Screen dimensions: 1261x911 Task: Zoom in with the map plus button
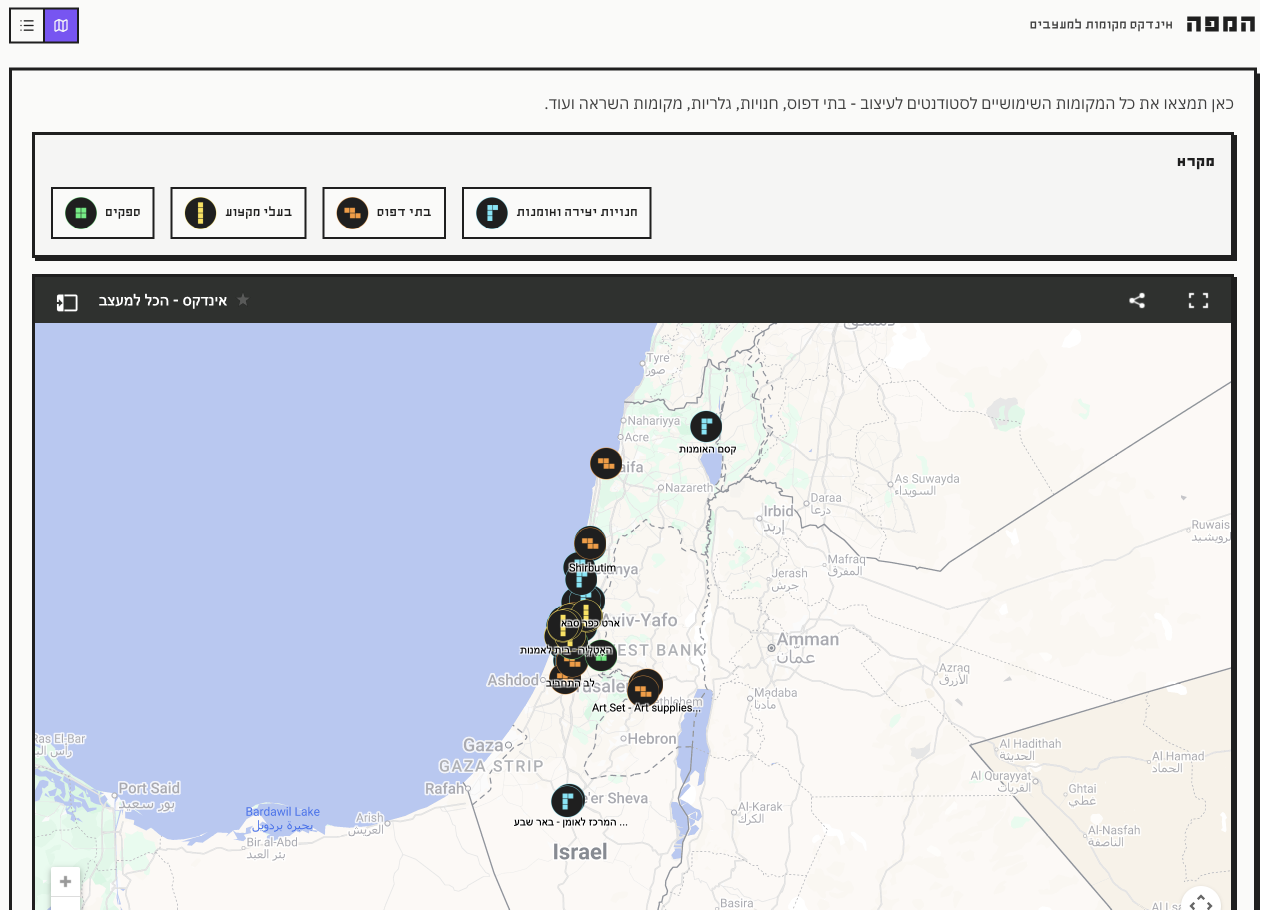pyautogui.click(x=65, y=881)
